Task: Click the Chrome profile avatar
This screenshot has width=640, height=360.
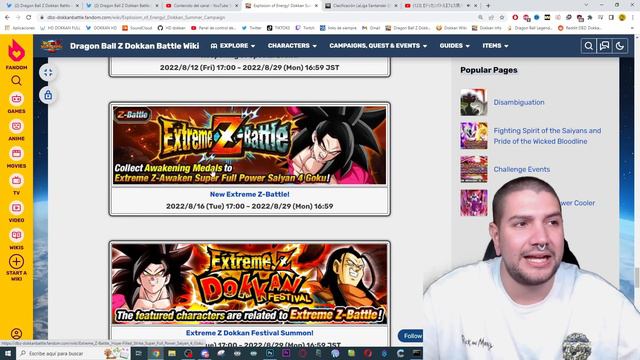Action: (622, 18)
